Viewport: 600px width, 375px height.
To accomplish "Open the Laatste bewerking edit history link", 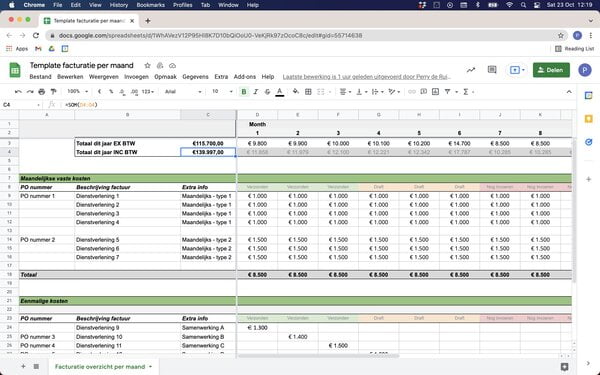I will pyautogui.click(x=366, y=77).
